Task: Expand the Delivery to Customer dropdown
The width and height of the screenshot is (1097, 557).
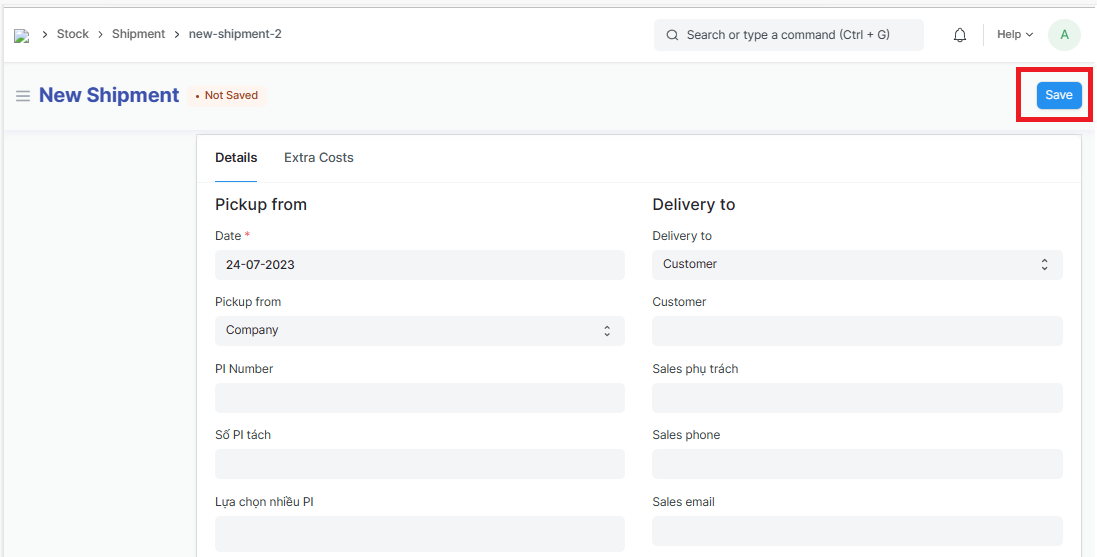Action: tap(856, 265)
